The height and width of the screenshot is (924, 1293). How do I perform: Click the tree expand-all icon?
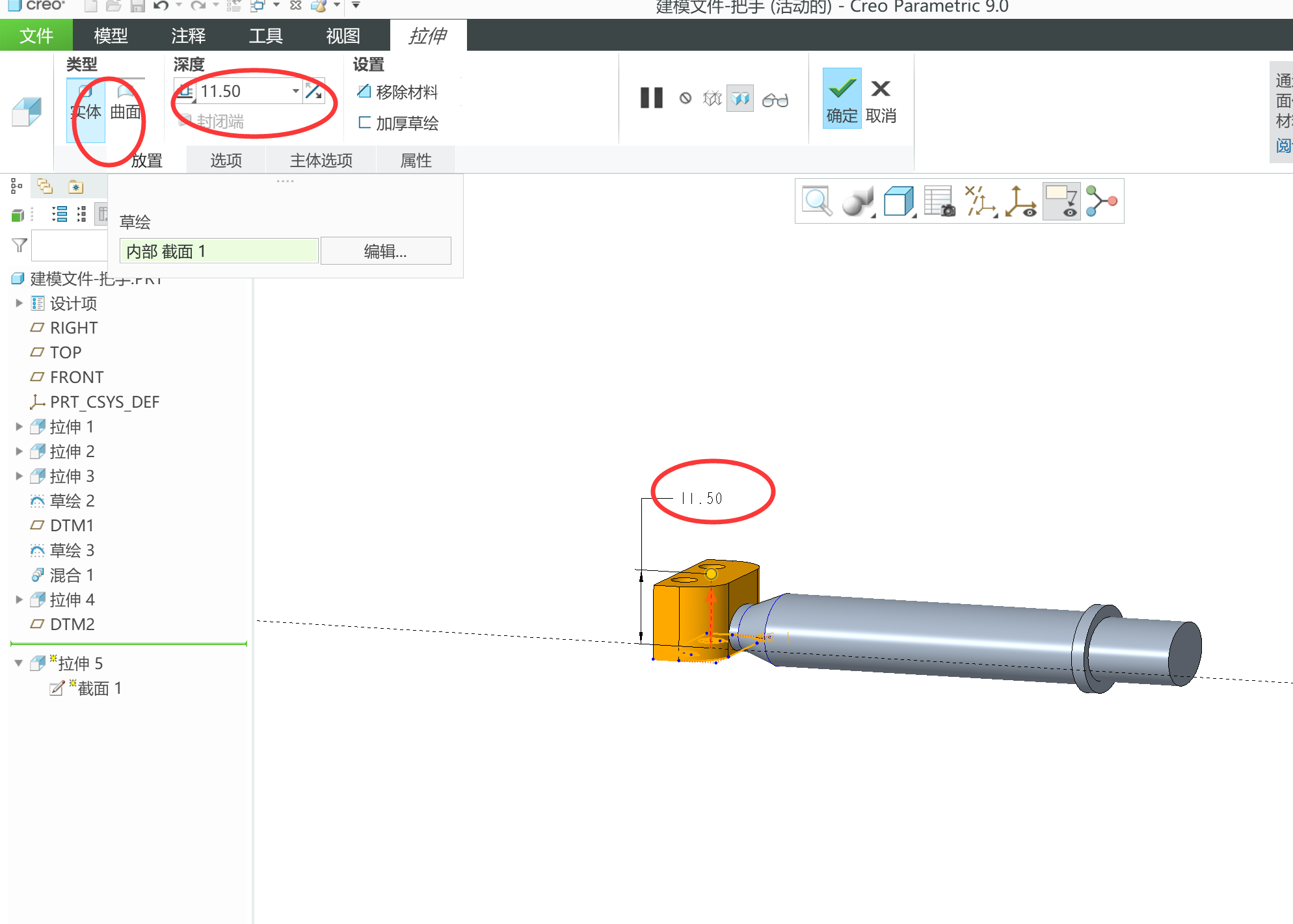pyautogui.click(x=82, y=214)
